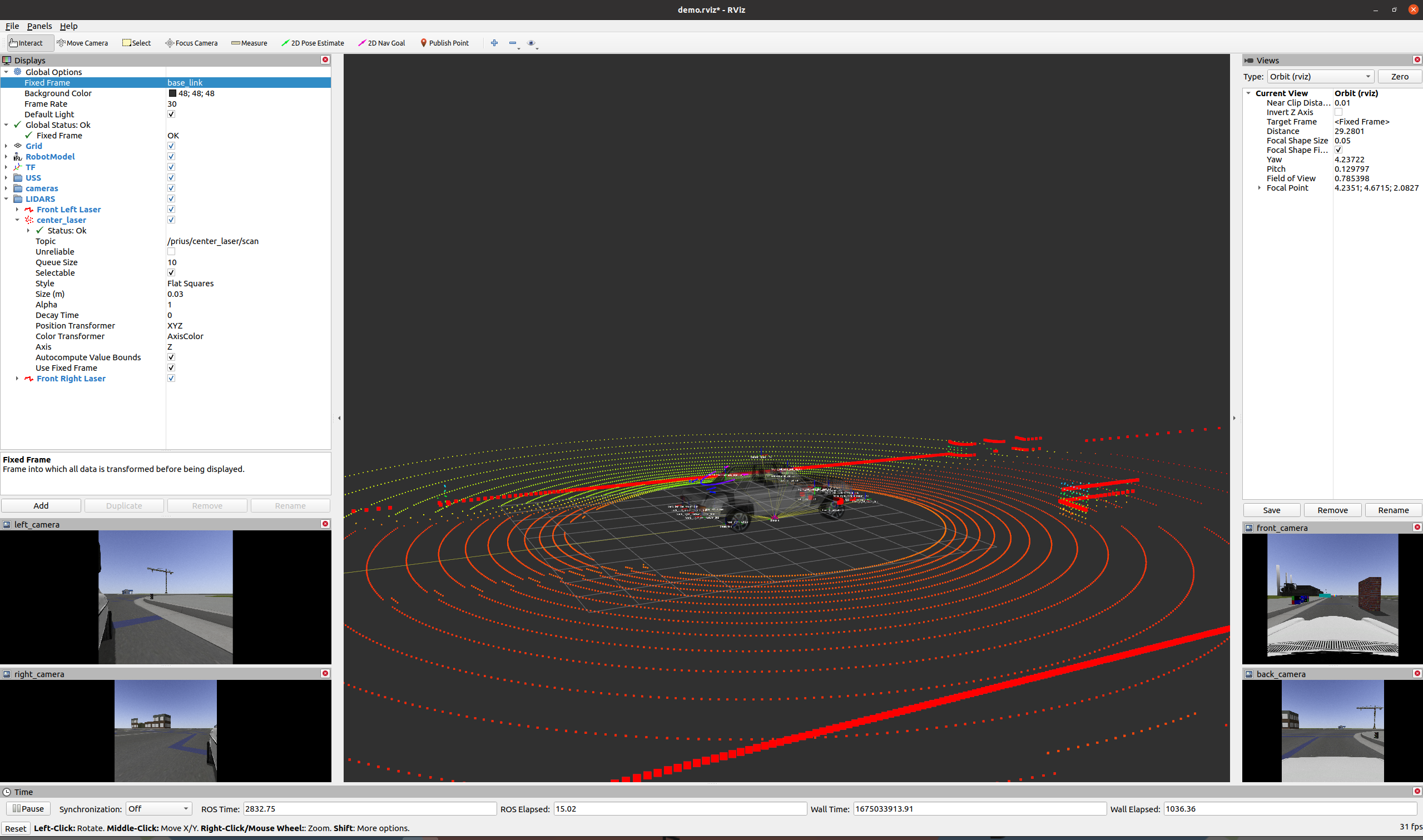Pick the 2D Pose Estimate tool
1423x840 pixels.
tap(313, 43)
